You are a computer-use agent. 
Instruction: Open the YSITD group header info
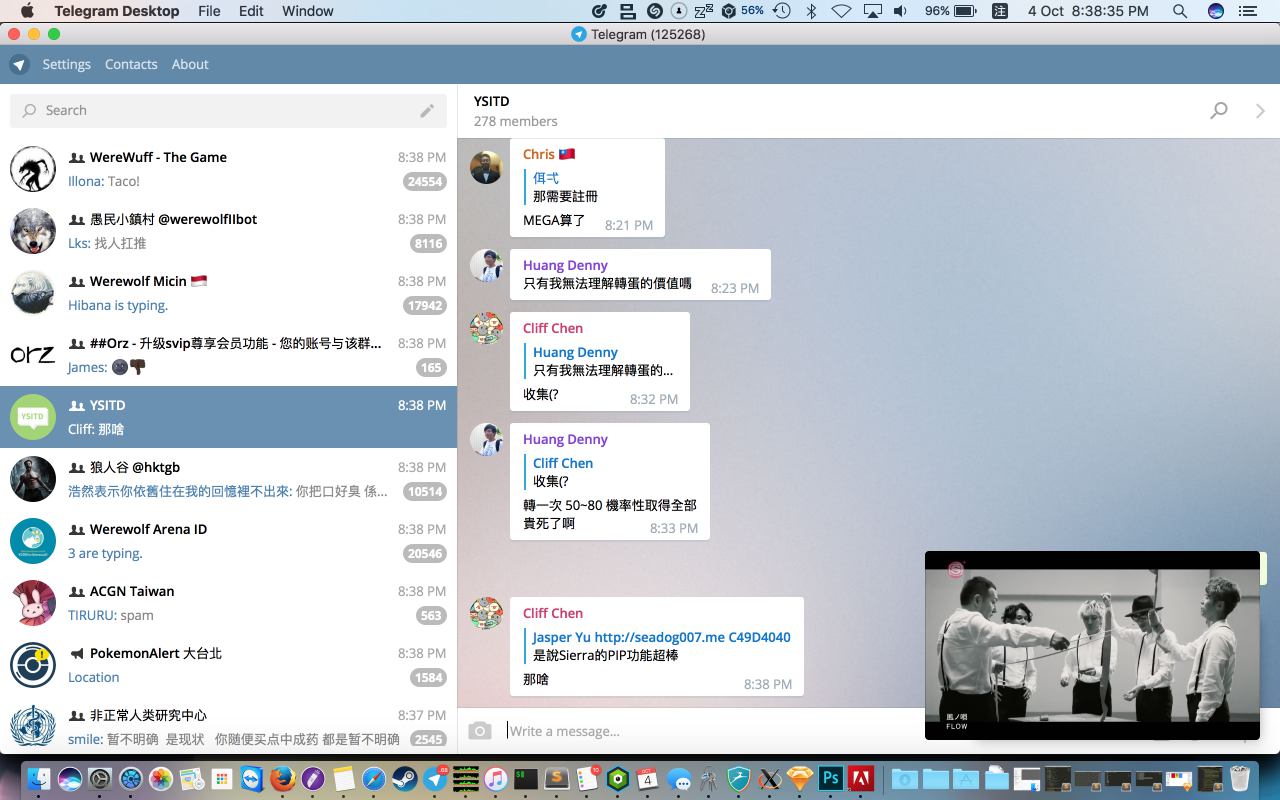[516, 111]
